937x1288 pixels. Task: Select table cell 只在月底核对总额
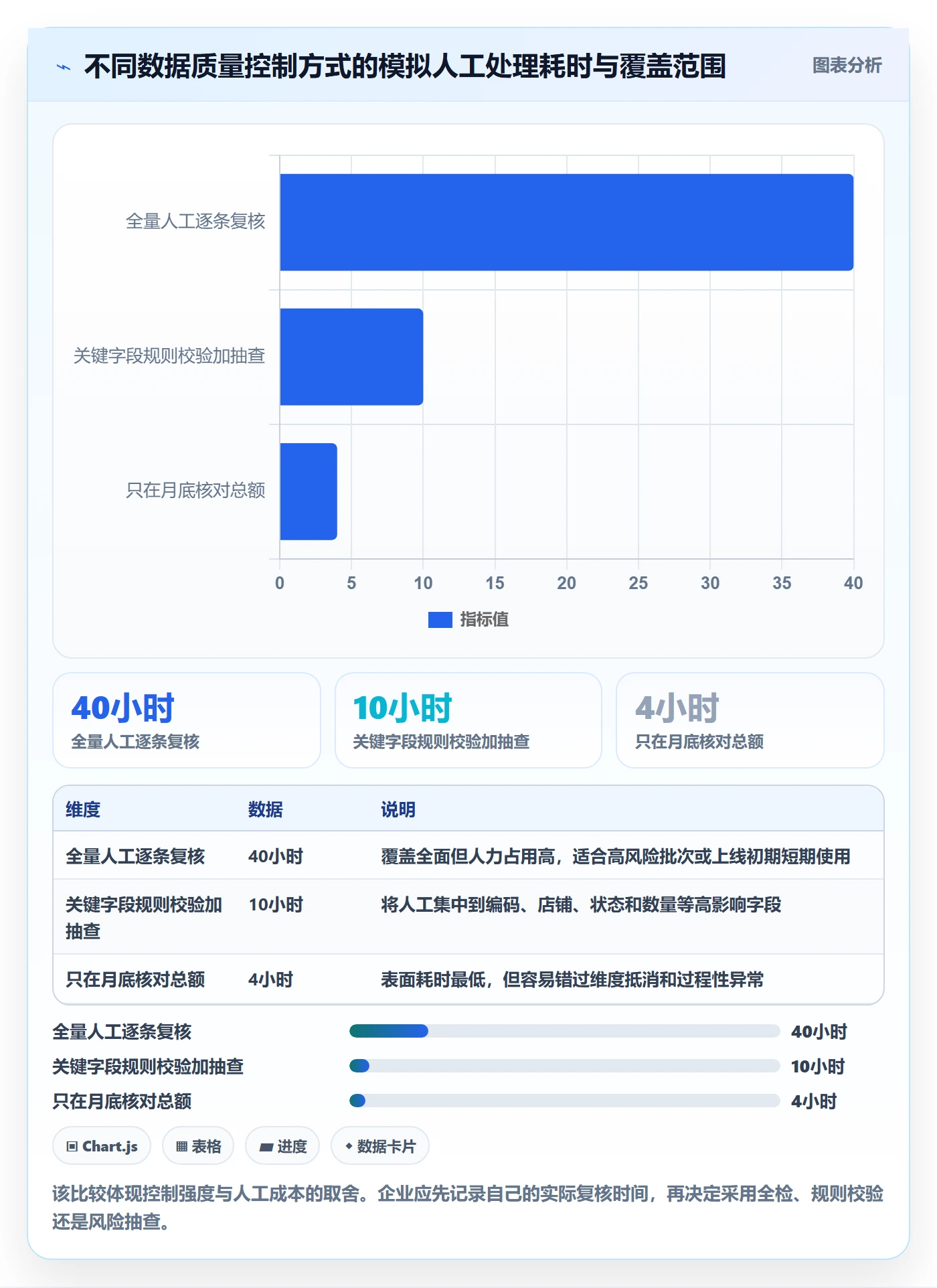click(x=135, y=979)
